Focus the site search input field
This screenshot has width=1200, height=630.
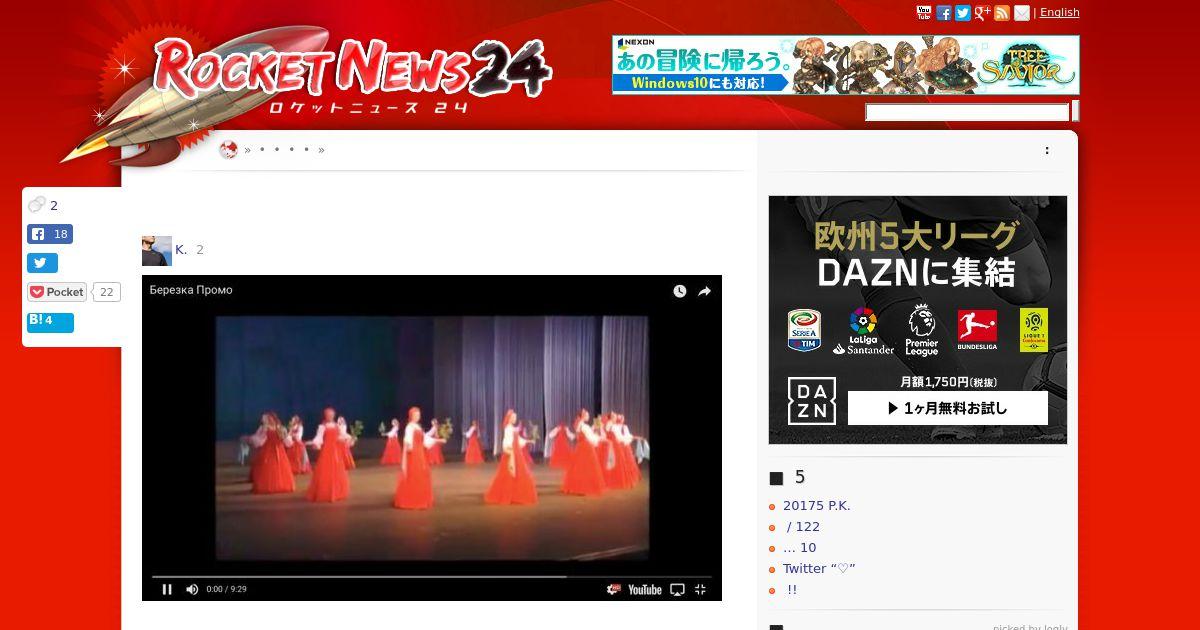click(967, 112)
